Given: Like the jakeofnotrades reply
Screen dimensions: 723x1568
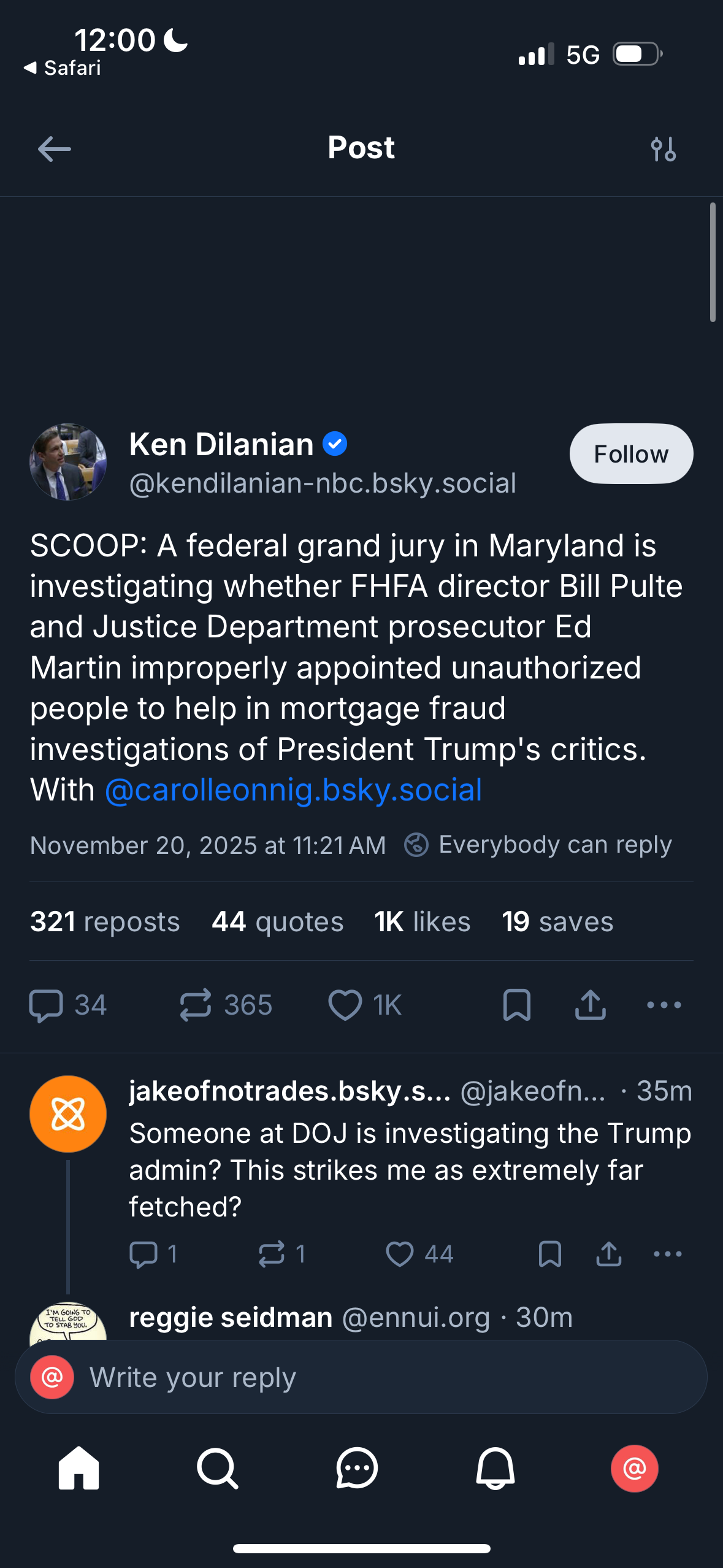Looking at the screenshot, I should (400, 1254).
